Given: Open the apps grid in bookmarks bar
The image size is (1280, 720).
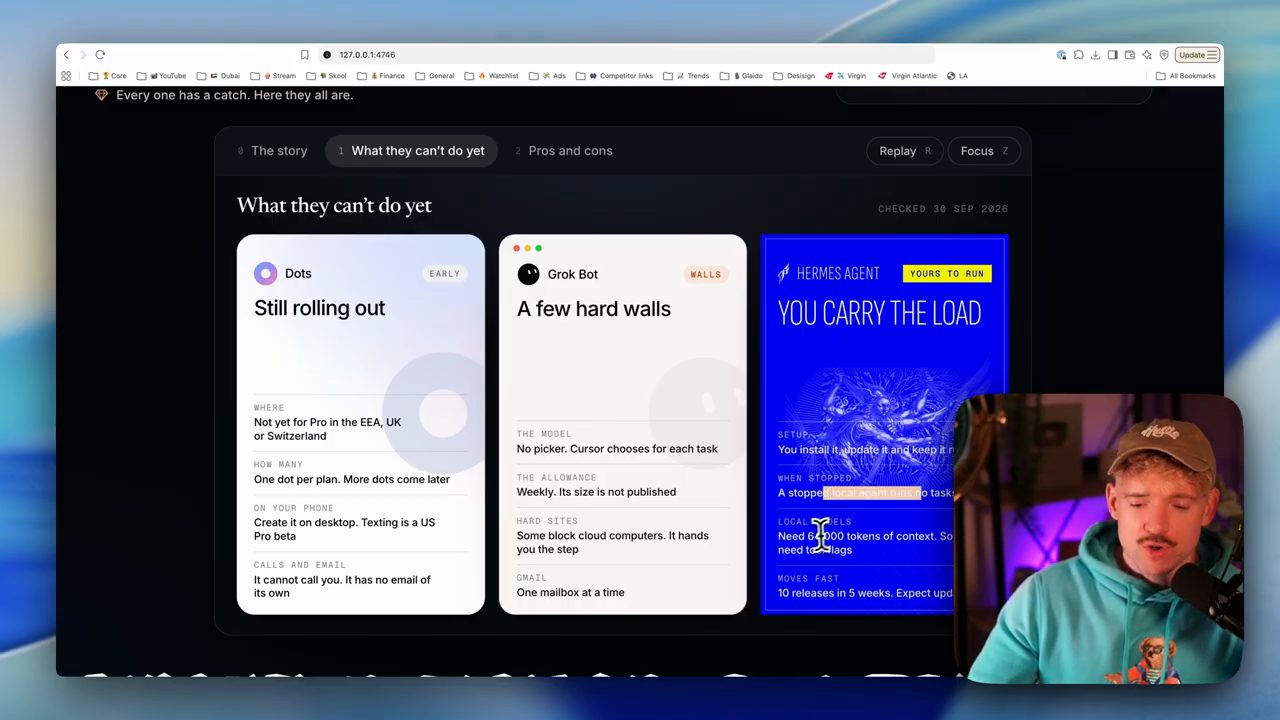Looking at the screenshot, I should point(66,76).
